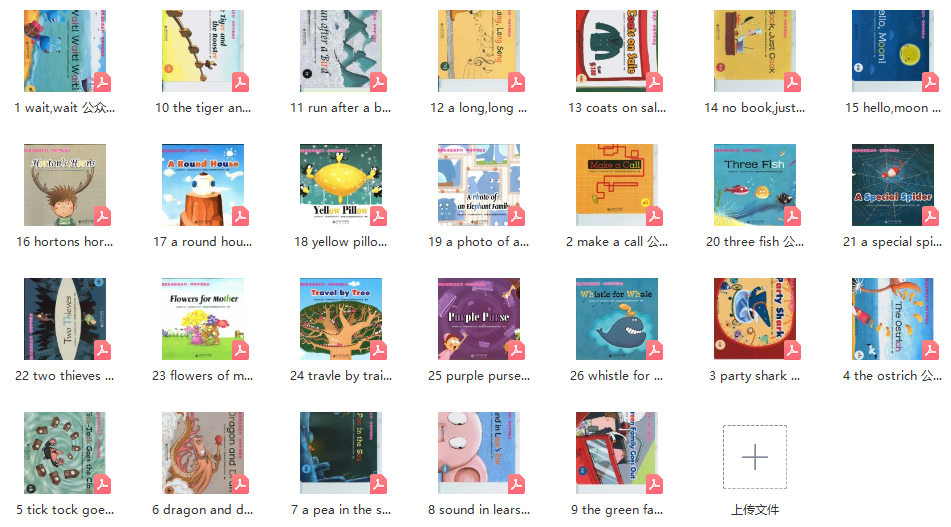
Task: Open the 'Yellow Pillow' book icon
Action: click(341, 185)
